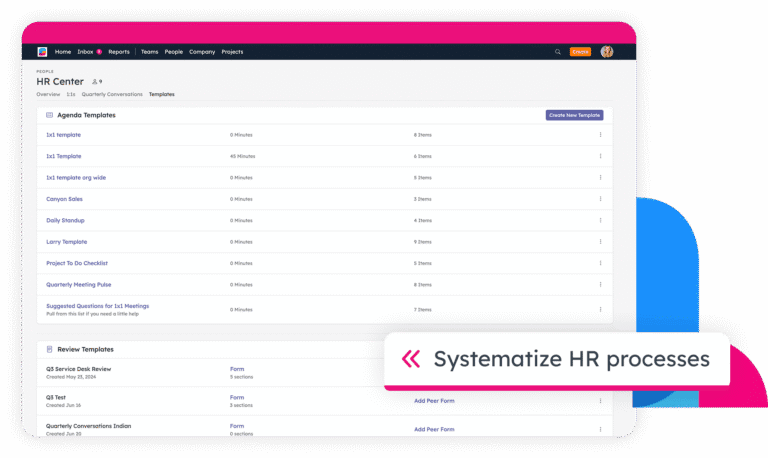Click Quarterly Conversations Indian title

[89, 426]
